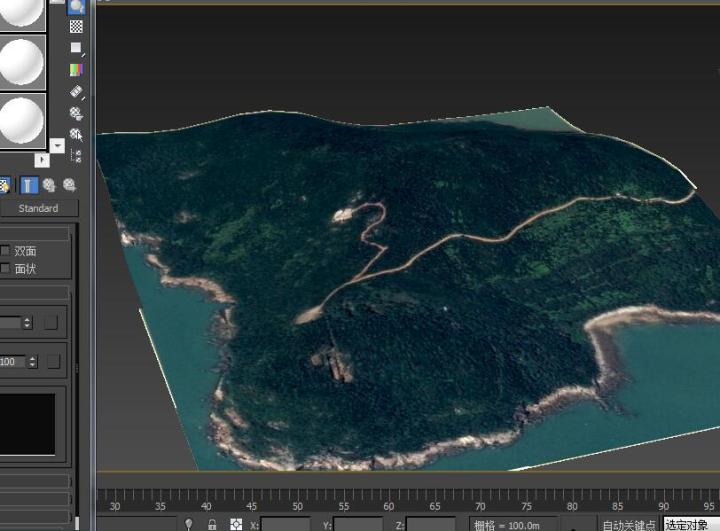This screenshot has width=720, height=531.
Task: Click the sample UV tiling square icon
Action: tap(76, 48)
